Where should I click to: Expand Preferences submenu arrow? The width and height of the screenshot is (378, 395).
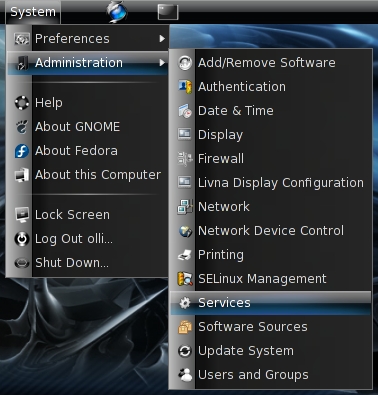click(x=162, y=39)
